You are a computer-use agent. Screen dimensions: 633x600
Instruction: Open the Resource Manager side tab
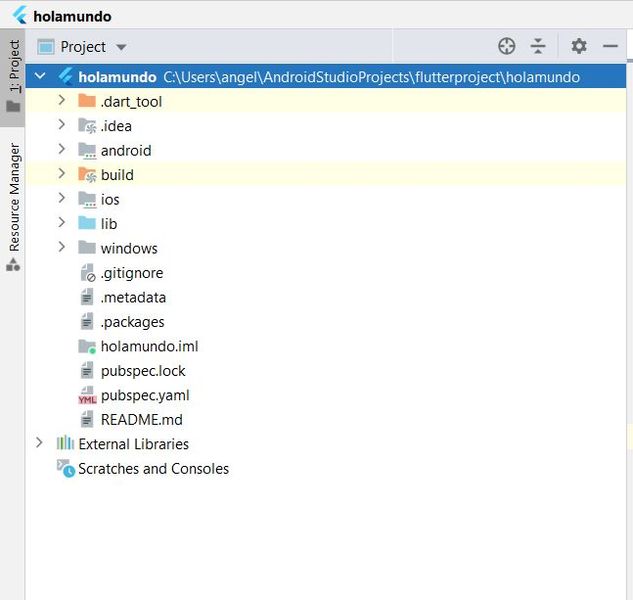click(x=13, y=207)
